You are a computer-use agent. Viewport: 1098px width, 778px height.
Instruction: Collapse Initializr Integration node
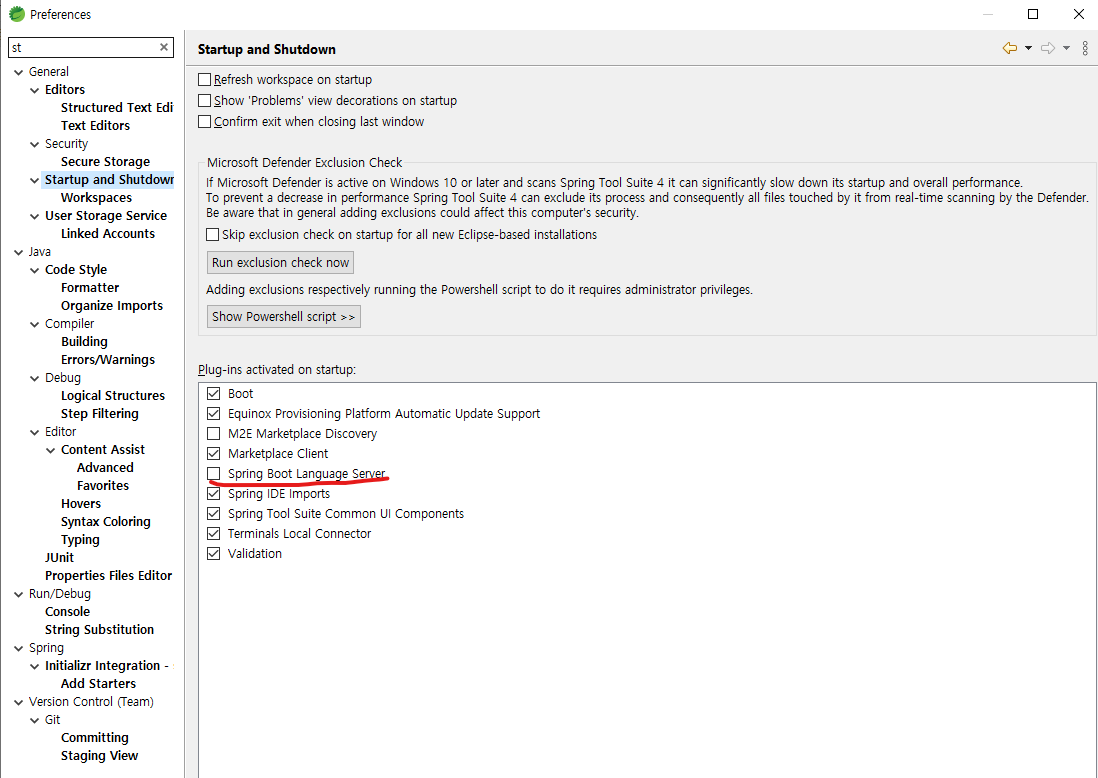[34, 666]
